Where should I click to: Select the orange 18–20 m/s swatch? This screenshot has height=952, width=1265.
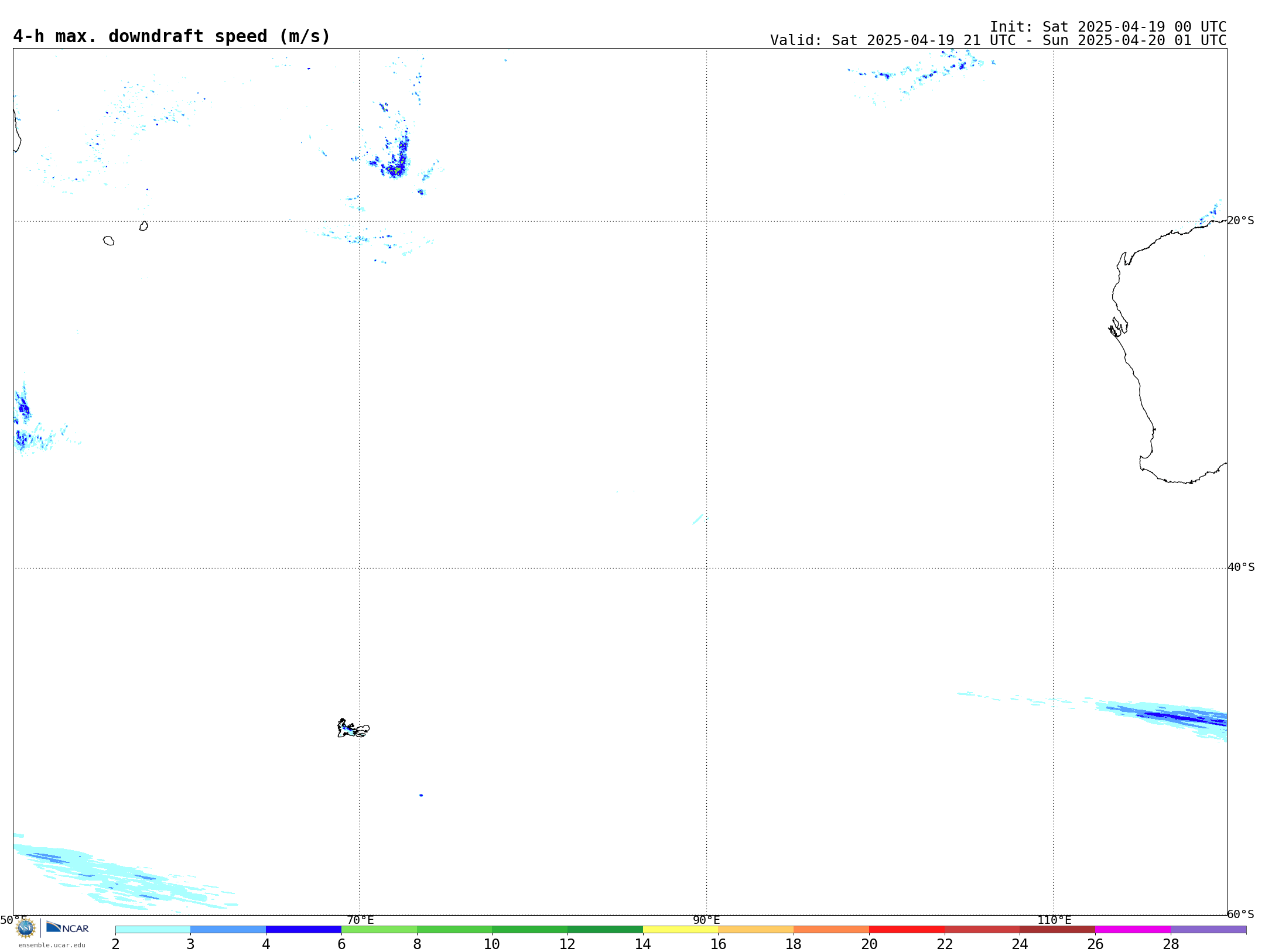832,930
